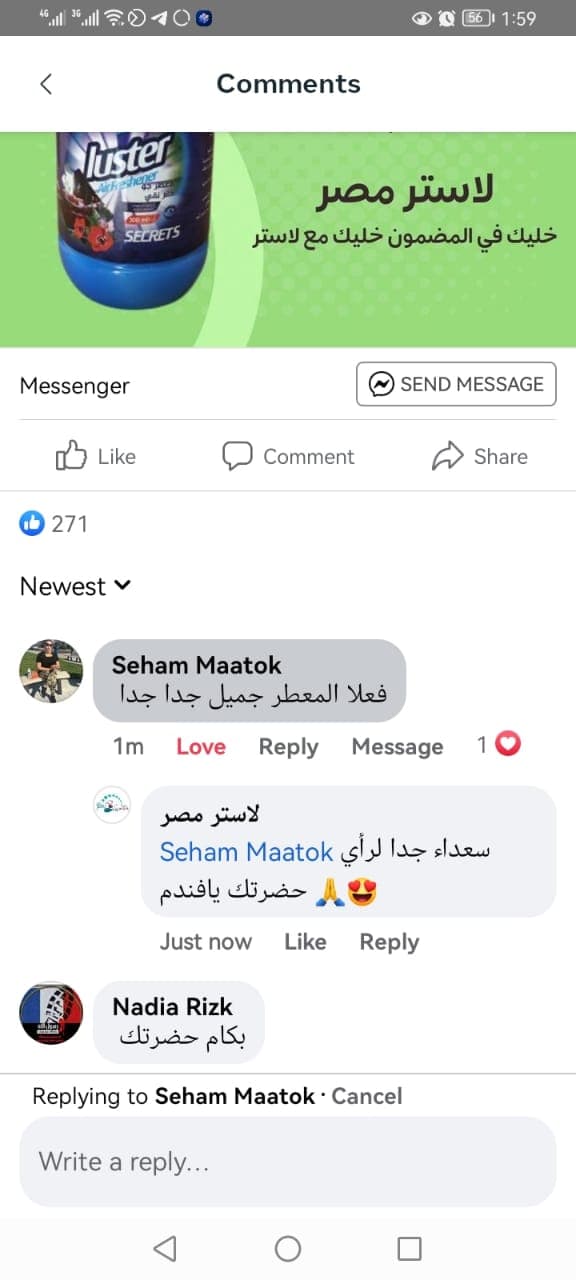
Task: Open Seham Maatok's profile picture
Action: coord(50,671)
